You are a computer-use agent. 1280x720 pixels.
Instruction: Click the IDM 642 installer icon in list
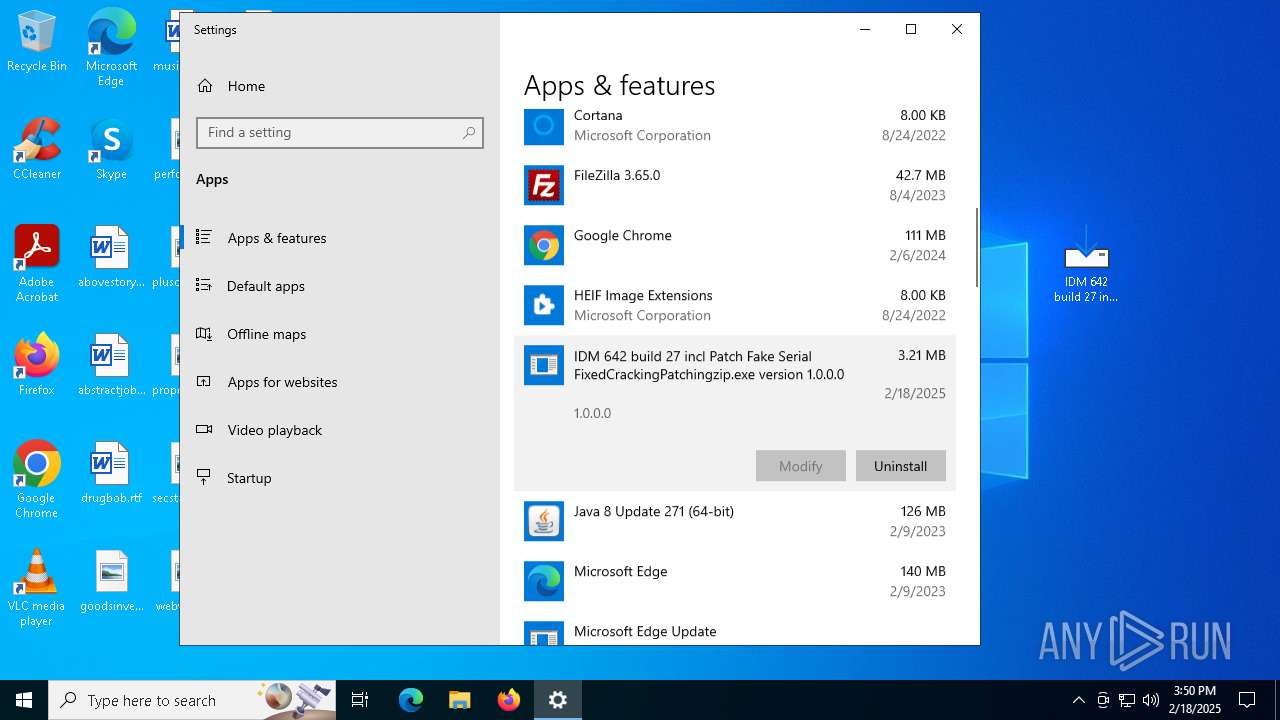point(544,365)
